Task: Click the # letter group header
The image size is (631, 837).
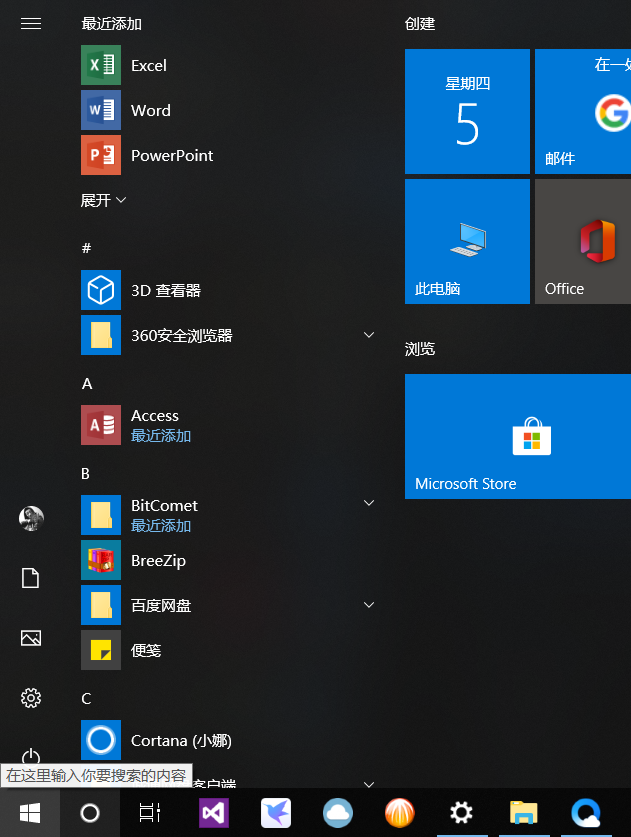Action: (86, 248)
